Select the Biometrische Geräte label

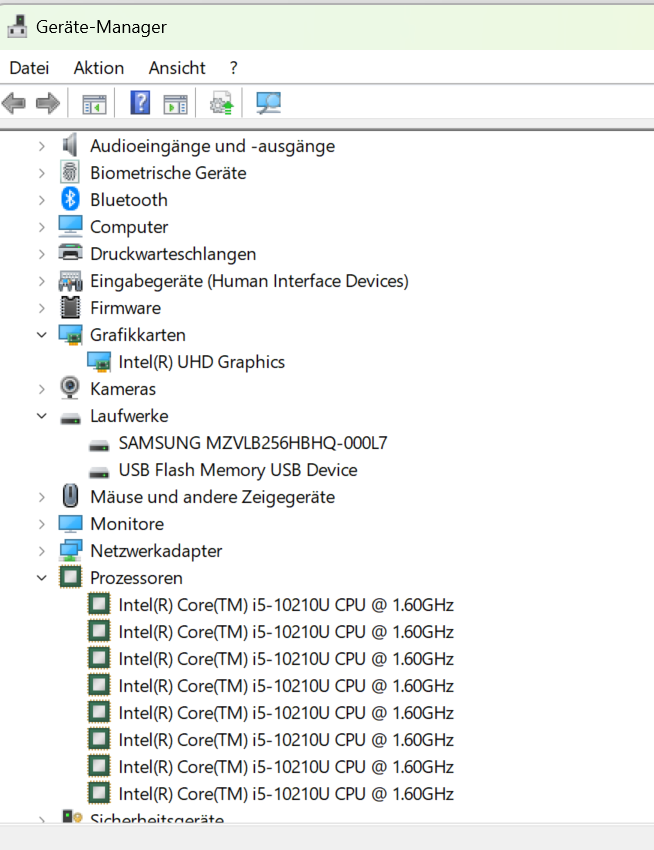point(168,173)
